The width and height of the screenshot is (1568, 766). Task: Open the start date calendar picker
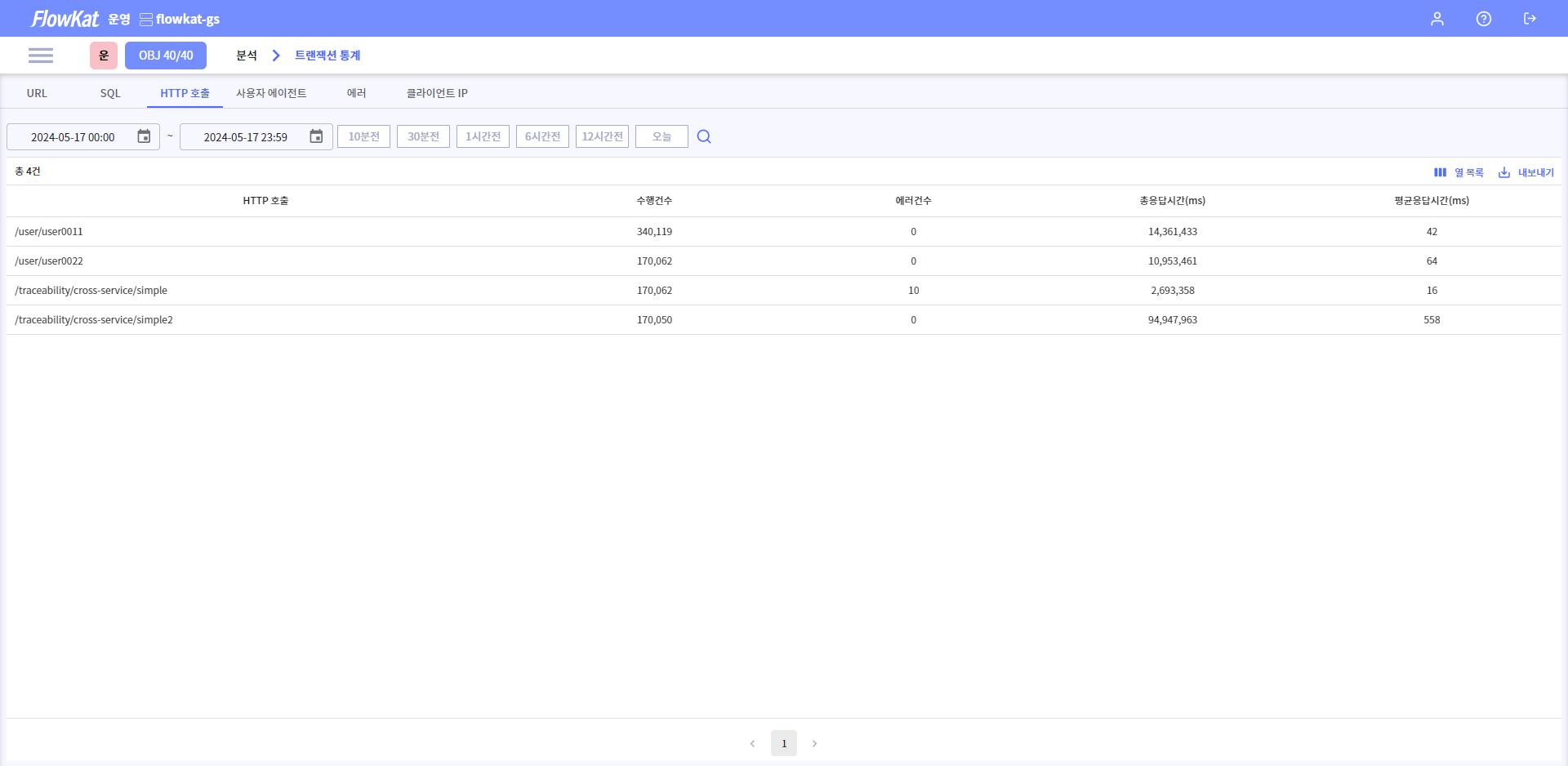144,136
